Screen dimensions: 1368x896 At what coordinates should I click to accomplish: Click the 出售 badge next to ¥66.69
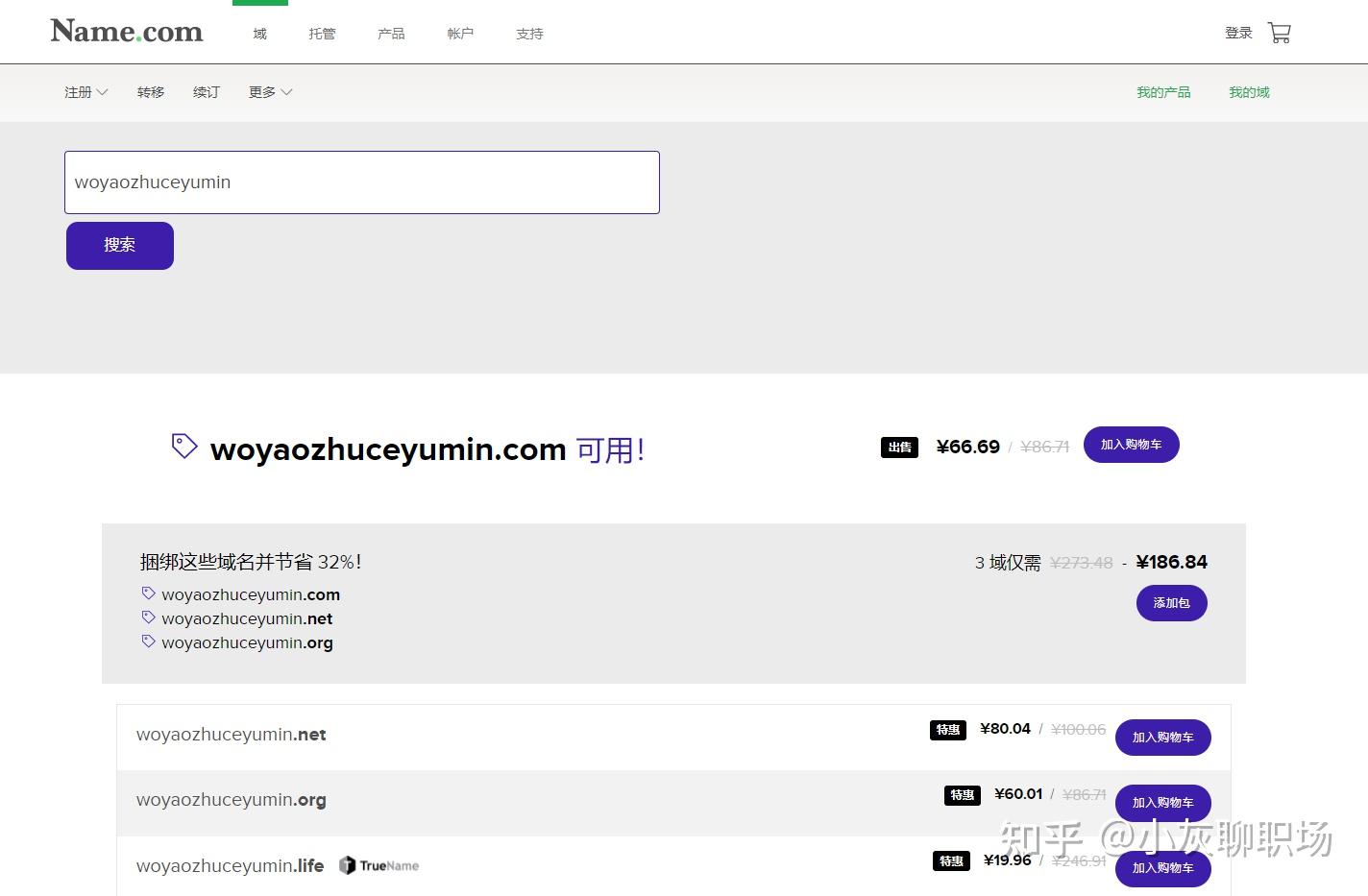[899, 447]
